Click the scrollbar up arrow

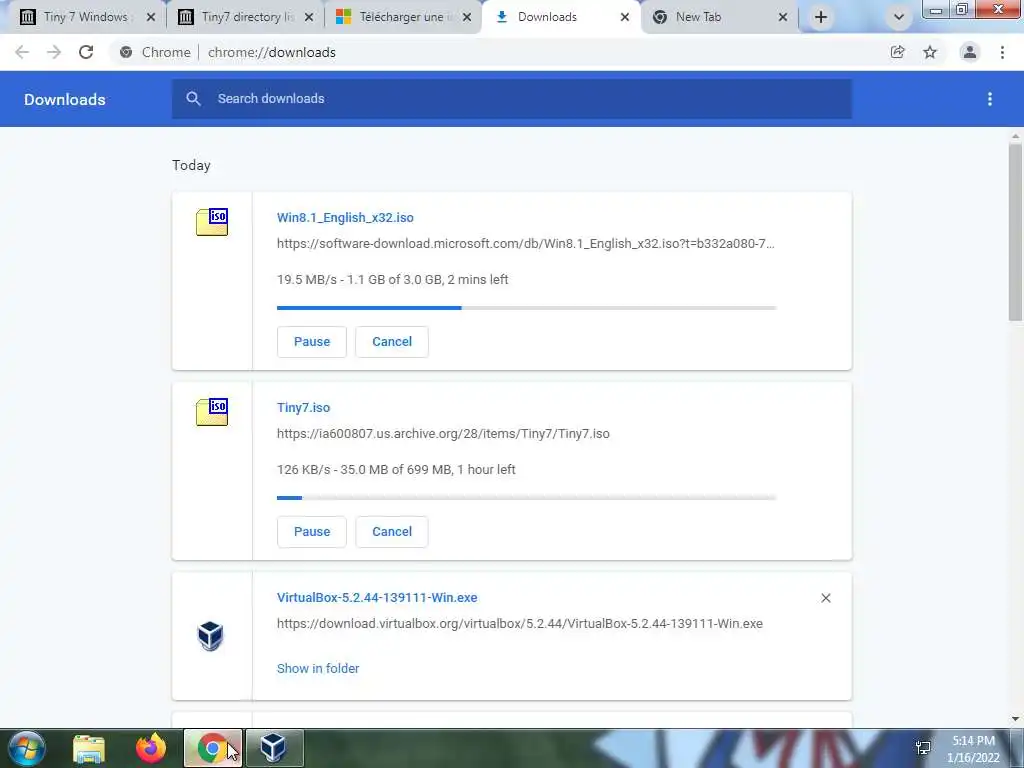(1015, 136)
